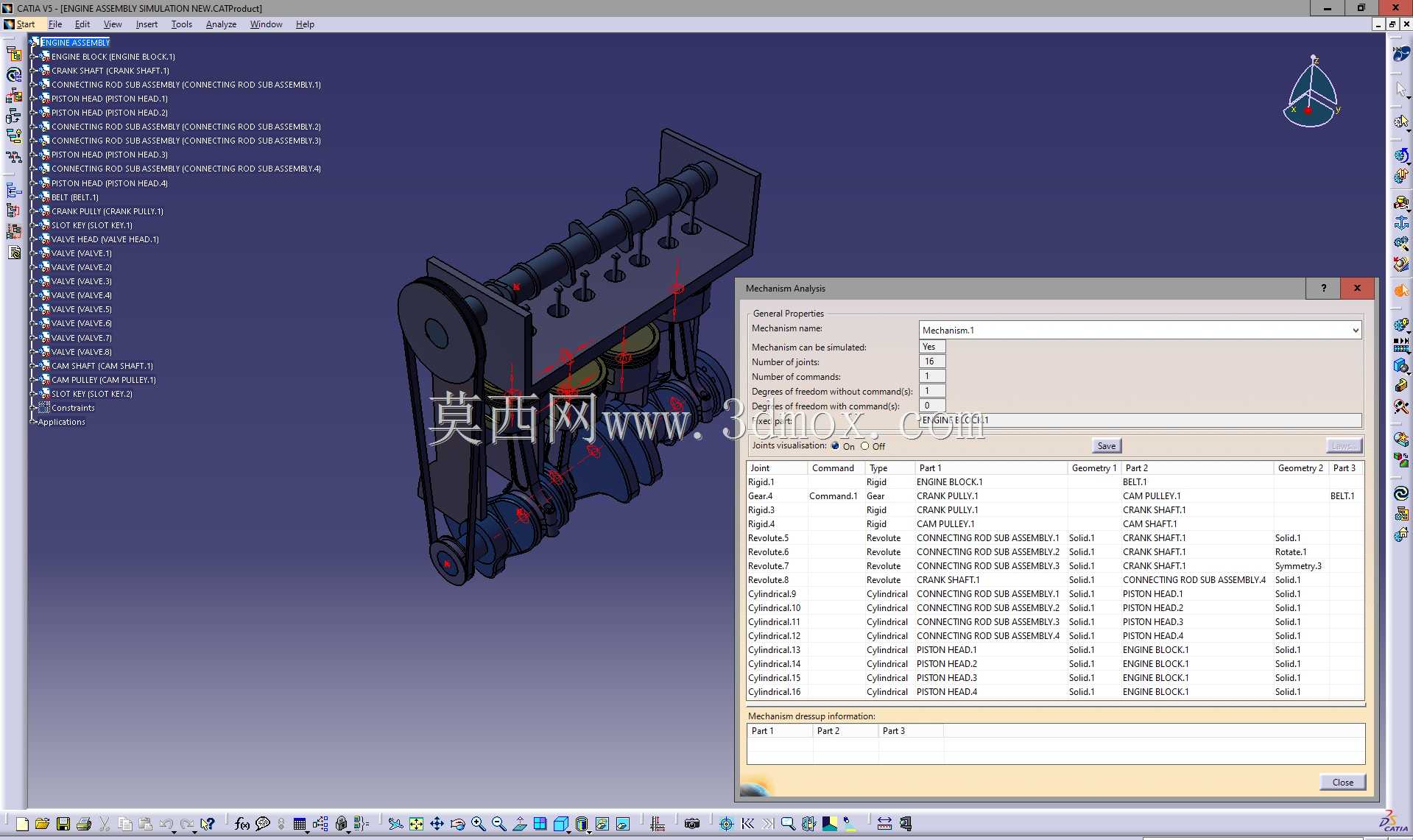Click the Measure Item caliper icon
The image size is (1413, 840).
(x=905, y=824)
